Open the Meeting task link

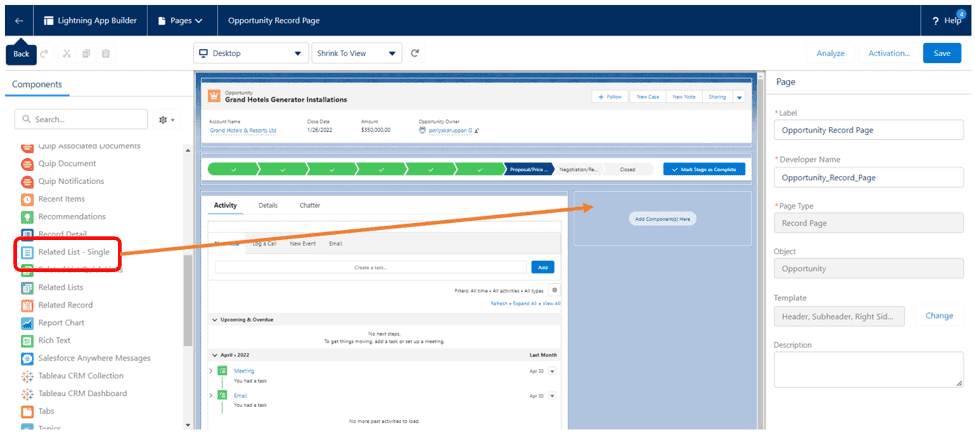(244, 371)
